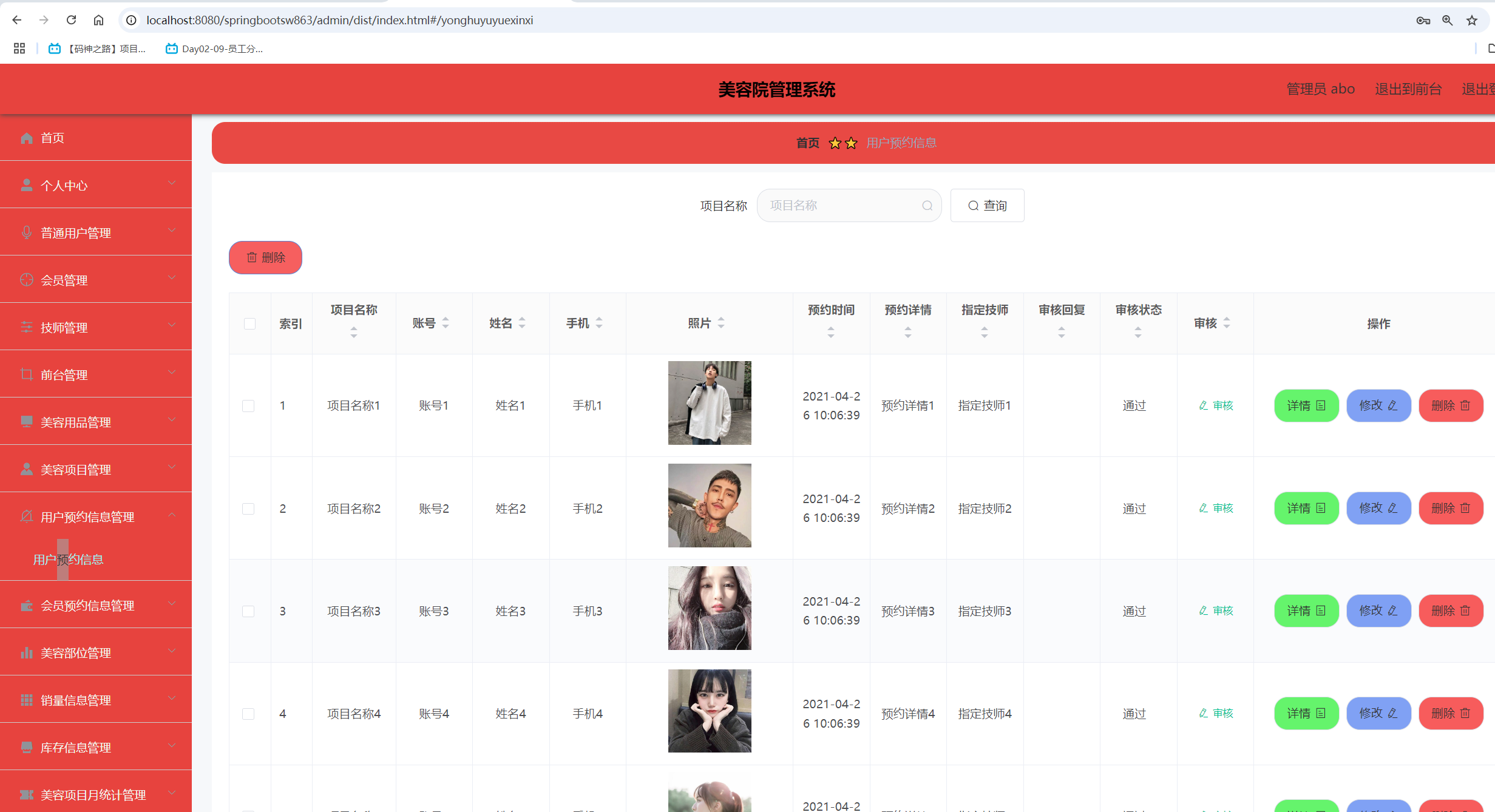Open 普通用户管理 via its microphone icon

coord(27,232)
